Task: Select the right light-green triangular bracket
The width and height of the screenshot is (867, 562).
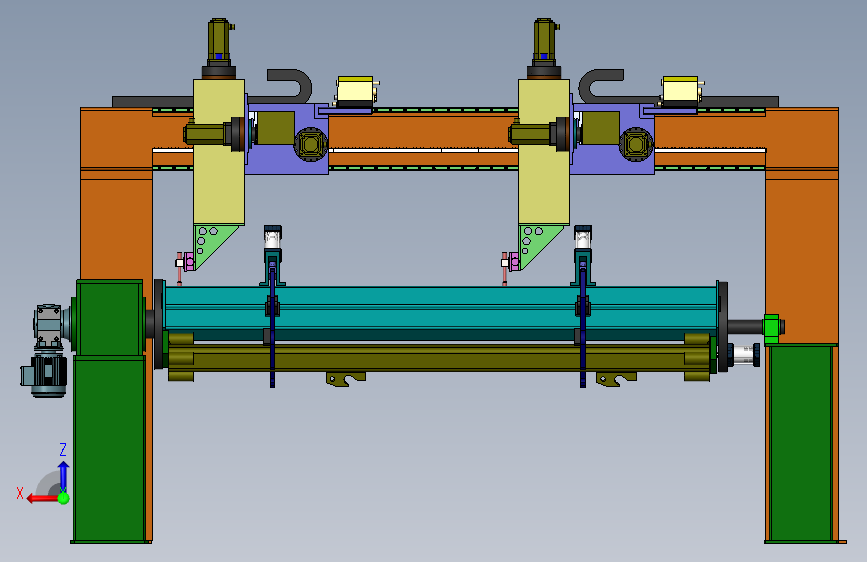Action: pos(534,242)
